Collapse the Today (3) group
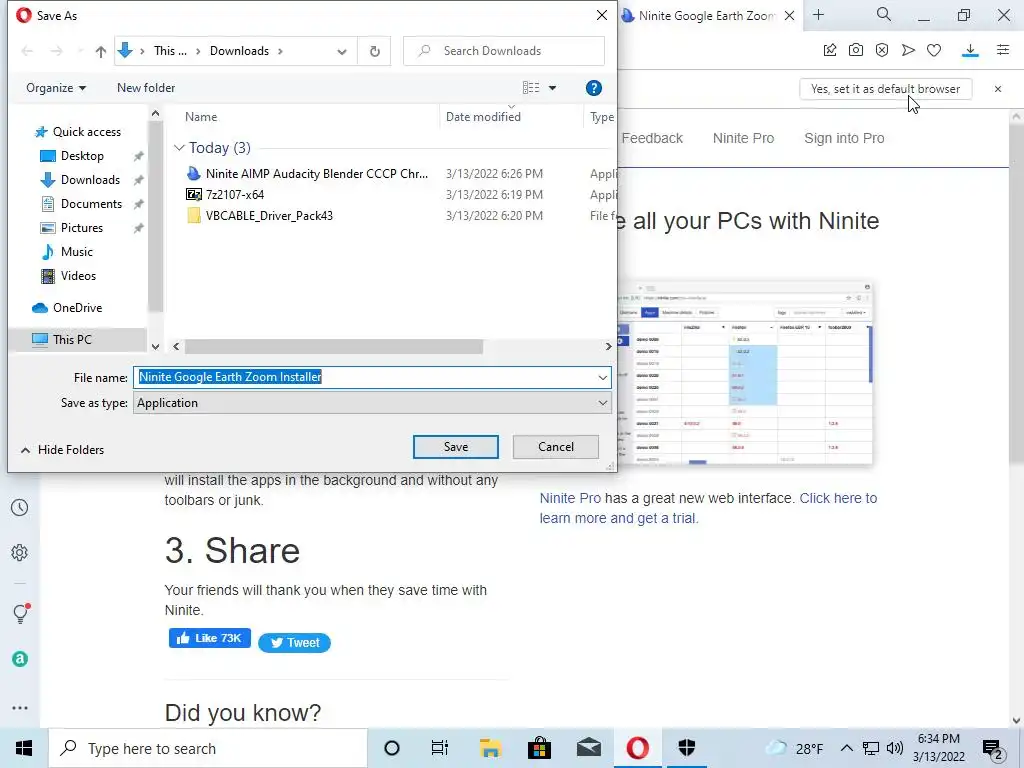Screen dimensions: 1024x768 tap(179, 148)
